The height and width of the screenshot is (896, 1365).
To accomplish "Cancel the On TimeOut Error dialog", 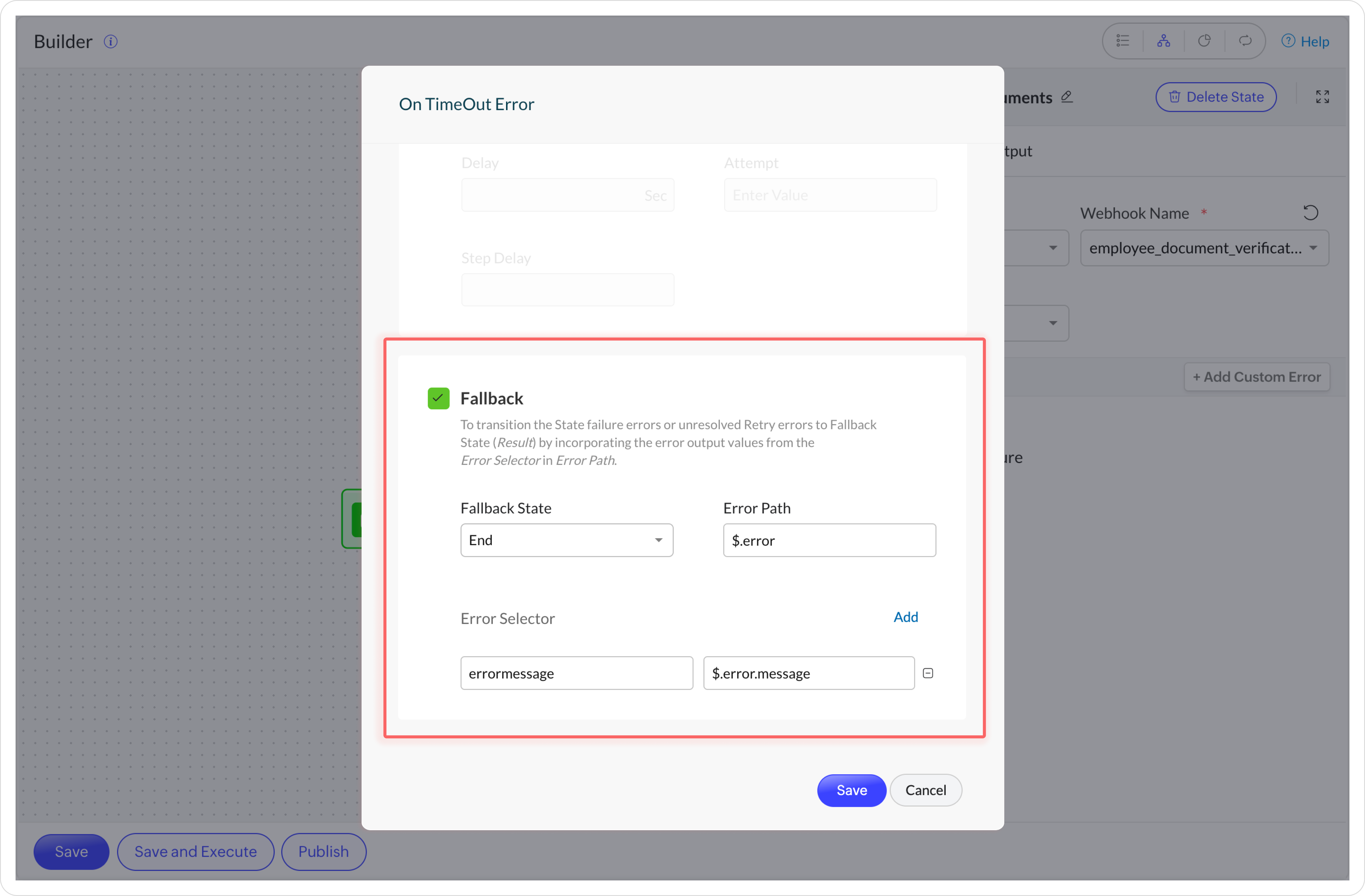I will [x=925, y=790].
